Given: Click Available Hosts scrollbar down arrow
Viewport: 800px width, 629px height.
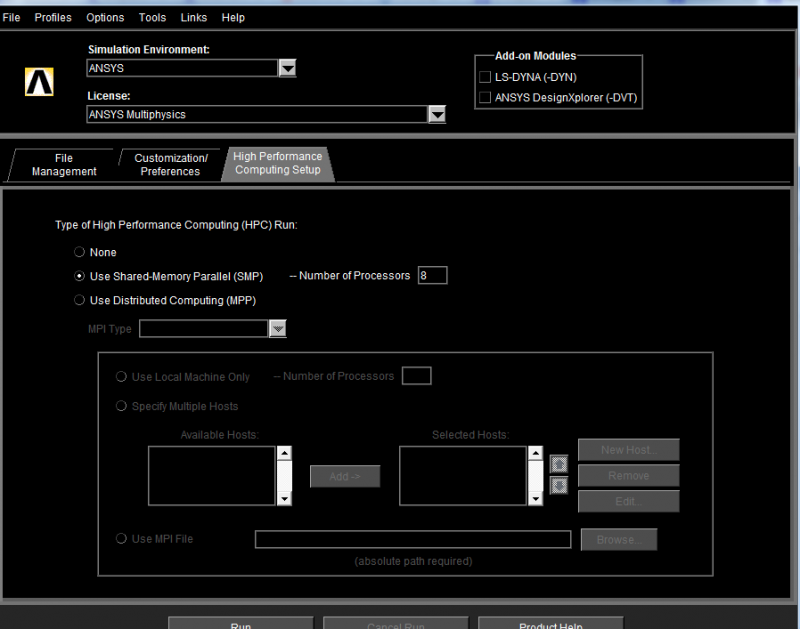Looking at the screenshot, I should 284,499.
